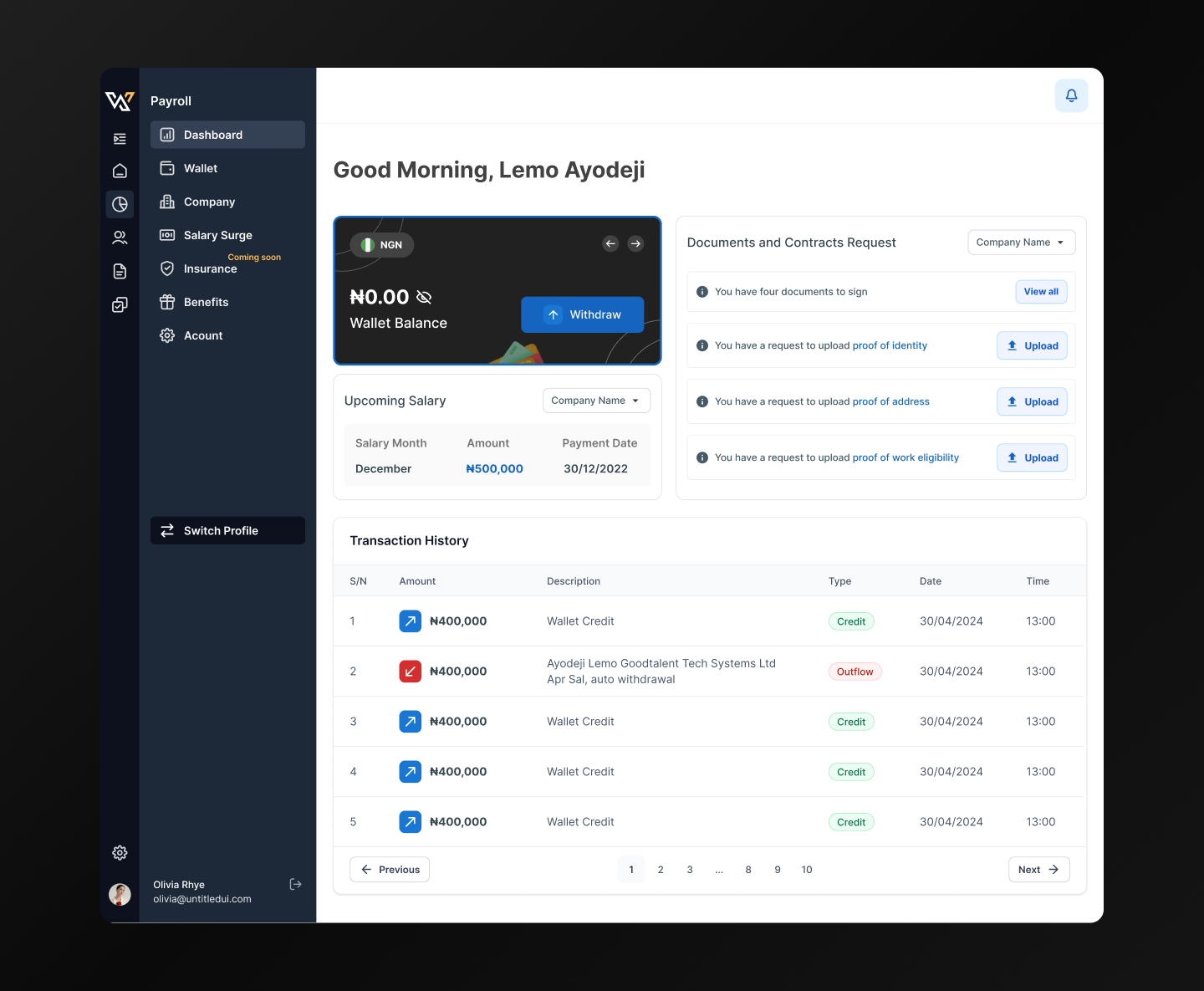Select page 8 in pagination
Screen dimensions: 1204x991
pyautogui.click(x=748, y=870)
